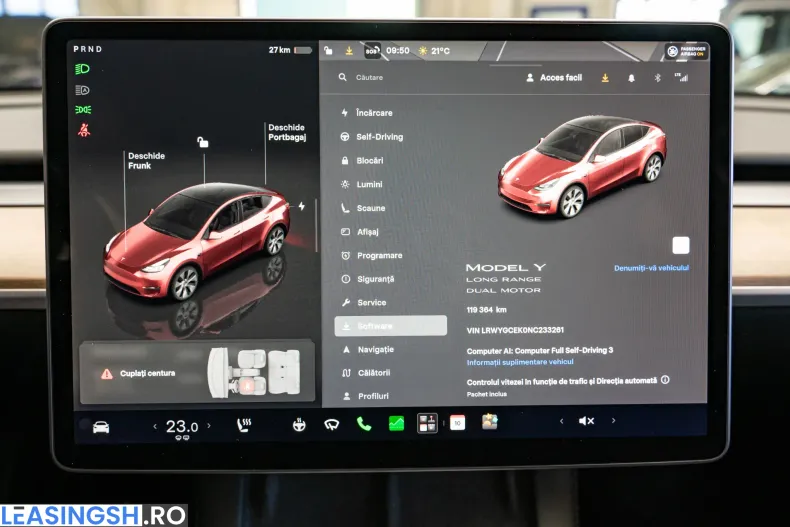Tap the 119 364 km odometer reading
Viewport: 790px width, 527px height.
(x=487, y=310)
